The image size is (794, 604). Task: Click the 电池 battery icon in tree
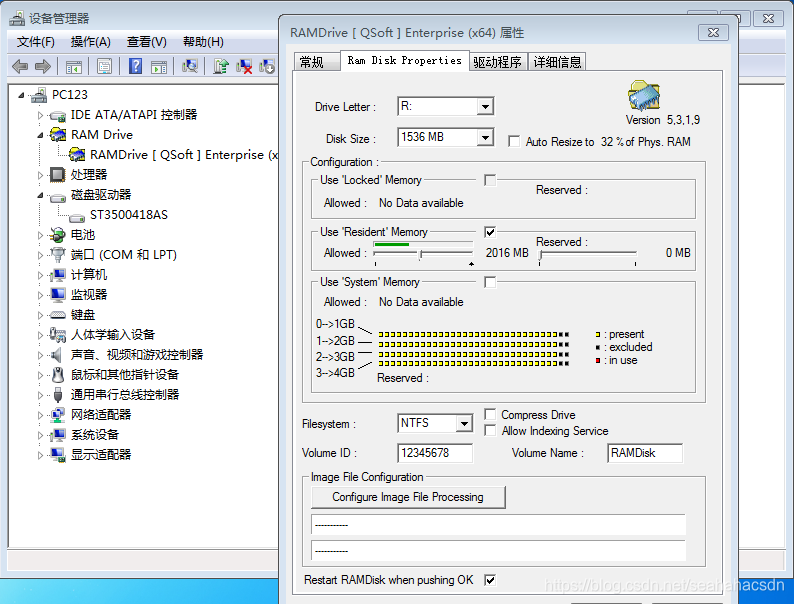58,235
